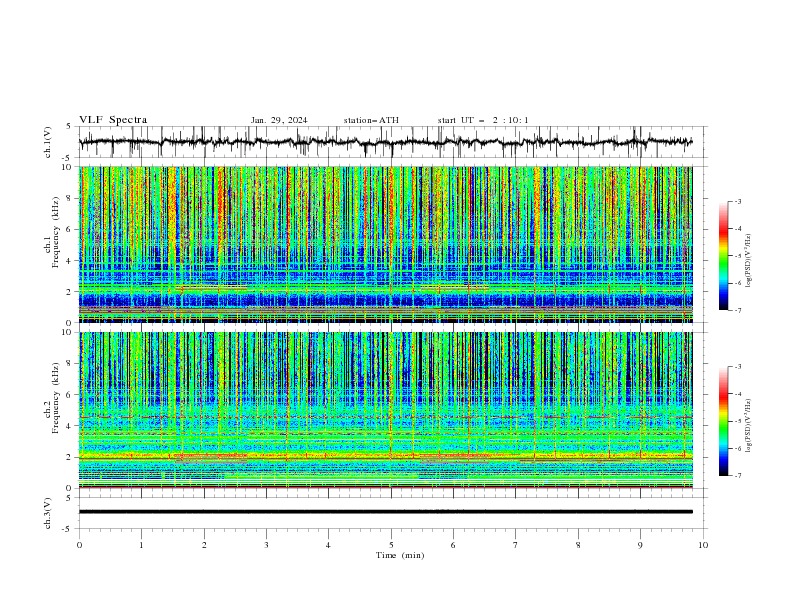Click the ch.3 flat waveform trace
The width and height of the screenshot is (792, 612).
coord(386,512)
